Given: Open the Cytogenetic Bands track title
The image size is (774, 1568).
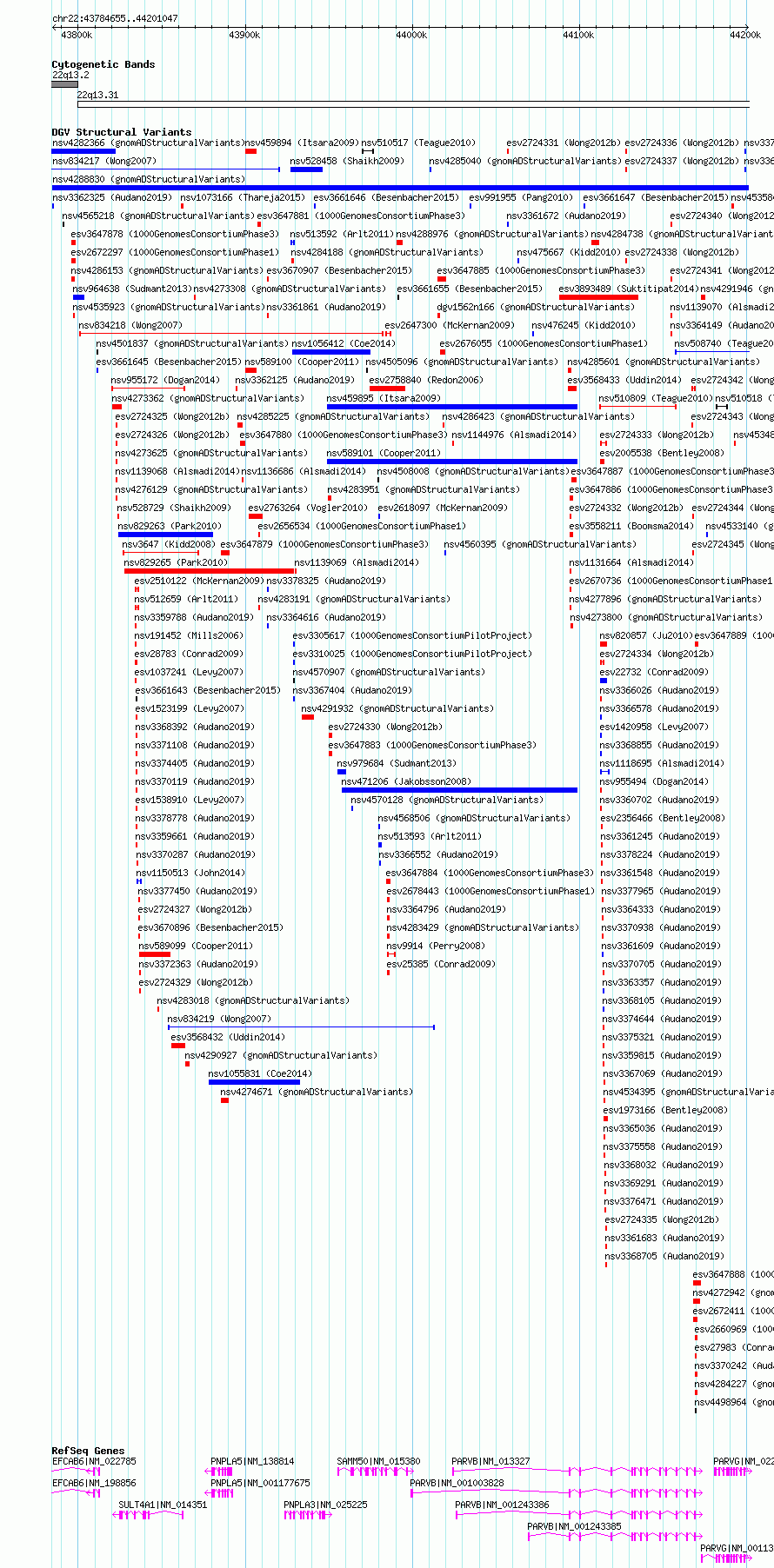Looking at the screenshot, I should (x=103, y=64).
